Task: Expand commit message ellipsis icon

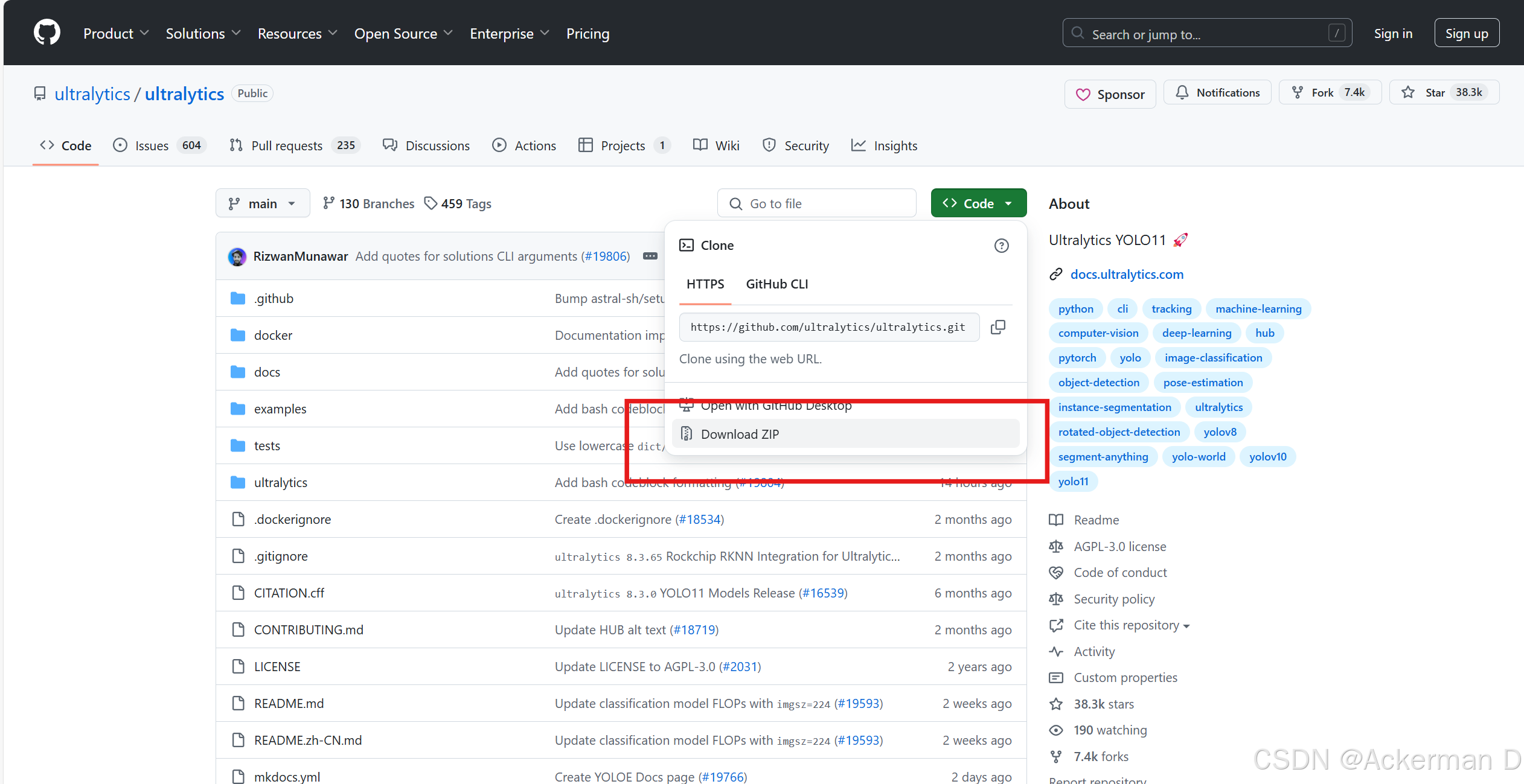Action: click(650, 257)
